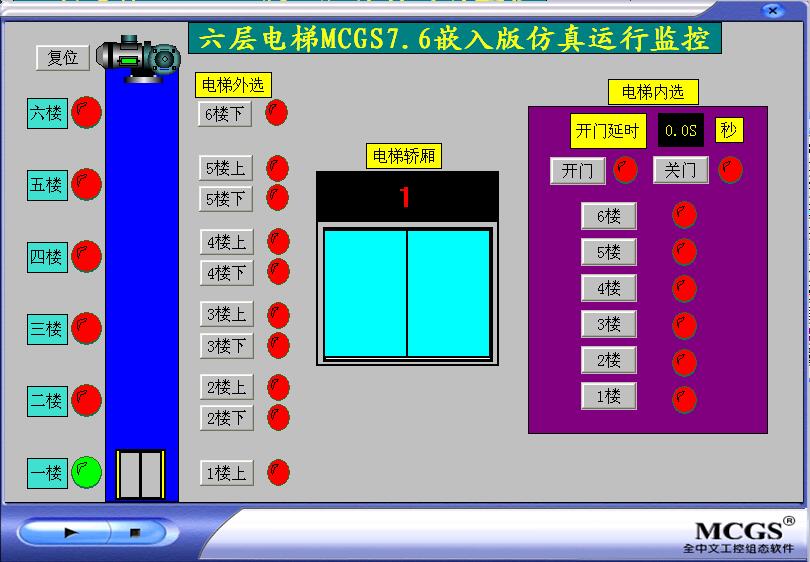This screenshot has height=562, width=810.
Task: Open the door with 开门 button
Action: click(578, 170)
